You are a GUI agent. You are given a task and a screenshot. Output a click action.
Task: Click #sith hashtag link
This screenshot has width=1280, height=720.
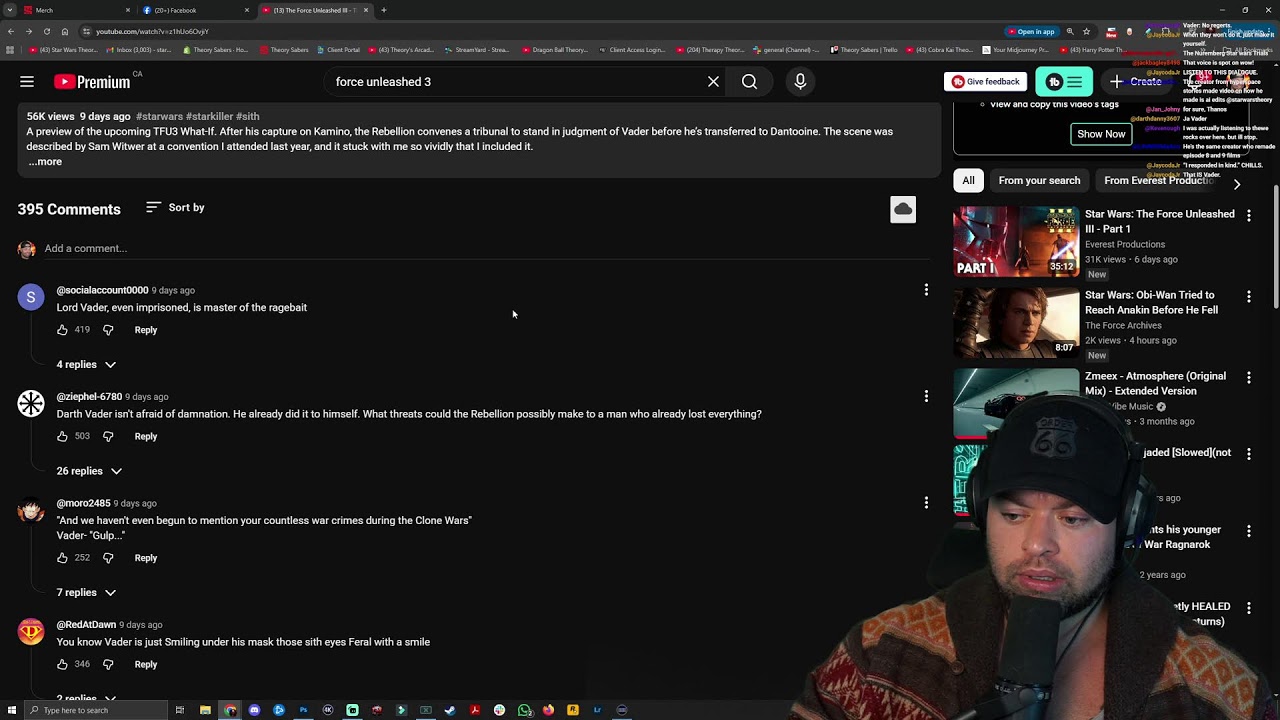tap(247, 116)
